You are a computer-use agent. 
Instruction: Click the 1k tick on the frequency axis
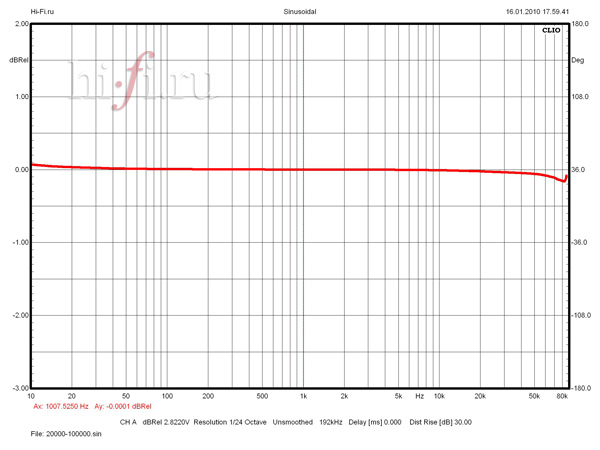[x=303, y=396]
